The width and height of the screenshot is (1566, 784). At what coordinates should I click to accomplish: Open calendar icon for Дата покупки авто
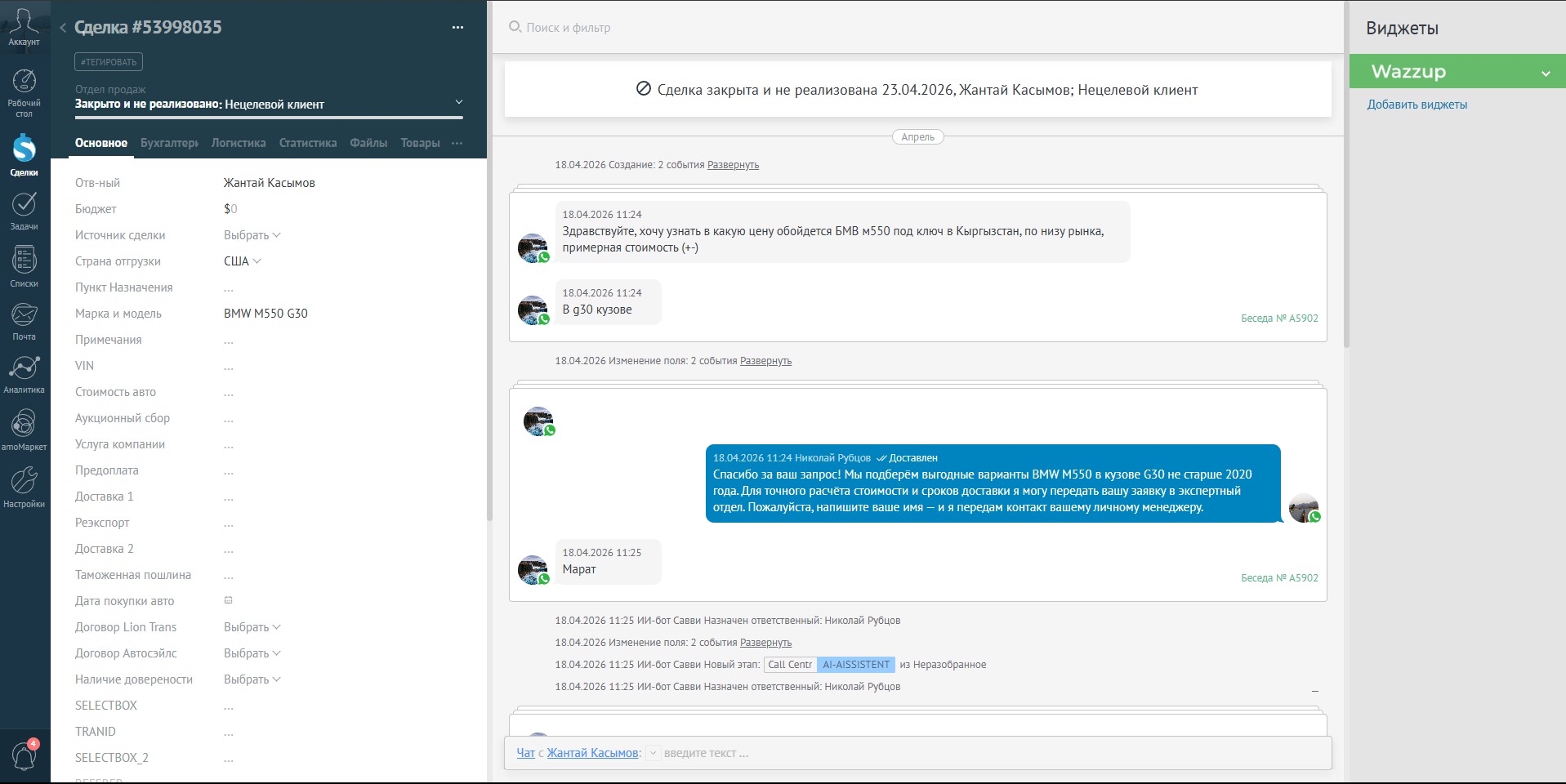click(229, 600)
